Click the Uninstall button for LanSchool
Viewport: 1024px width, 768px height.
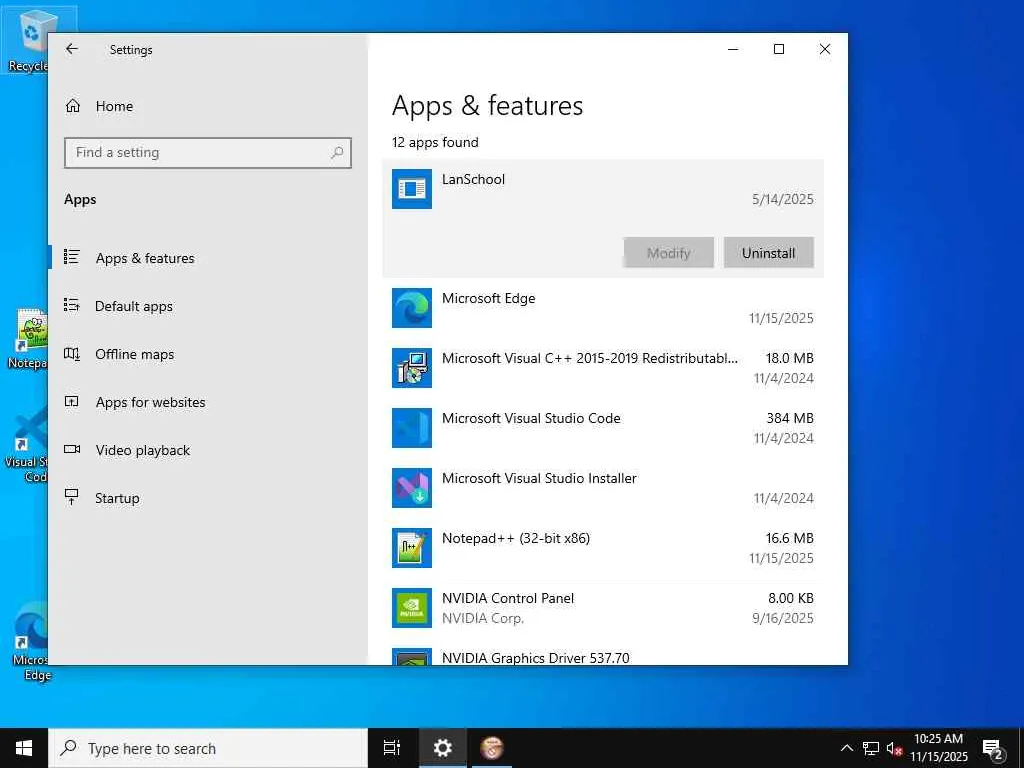[768, 253]
